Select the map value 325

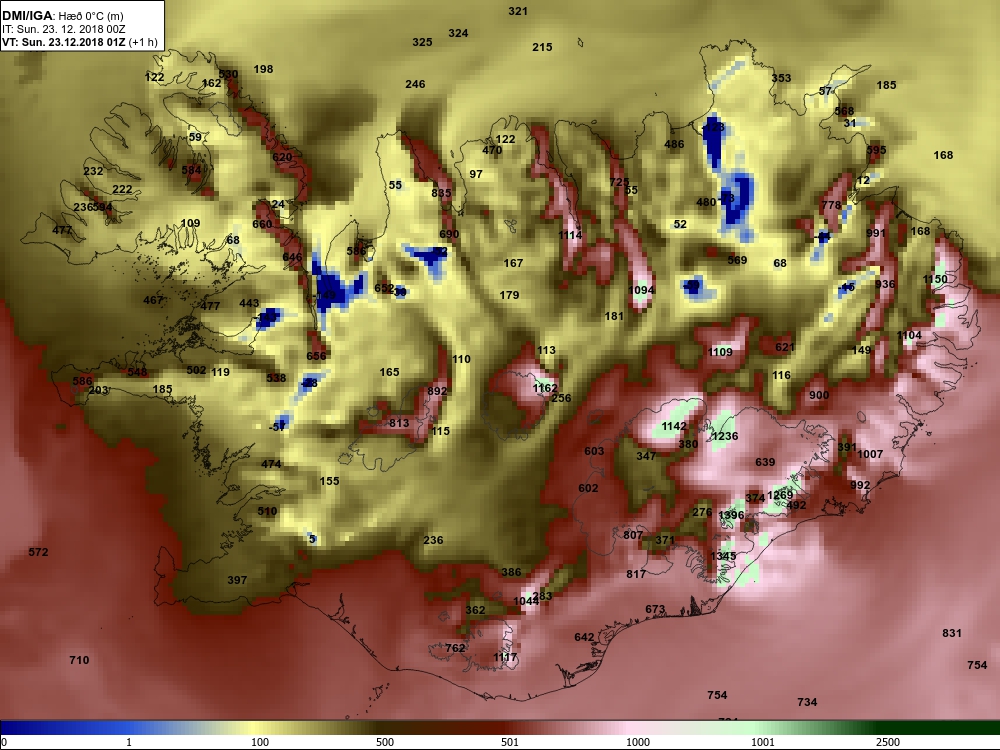(422, 42)
